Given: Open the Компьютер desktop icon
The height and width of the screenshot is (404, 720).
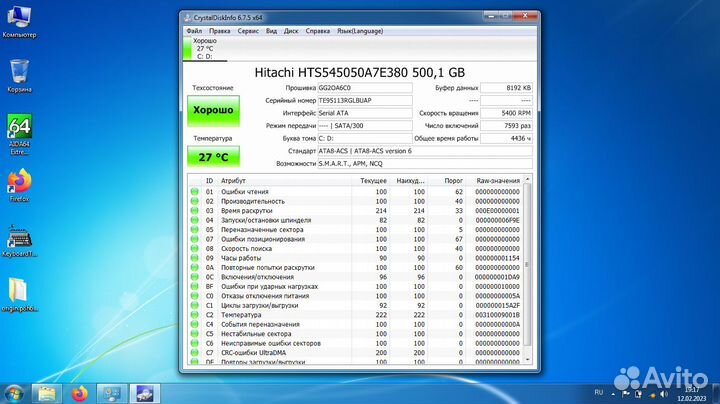Looking at the screenshot, I should (x=19, y=22).
